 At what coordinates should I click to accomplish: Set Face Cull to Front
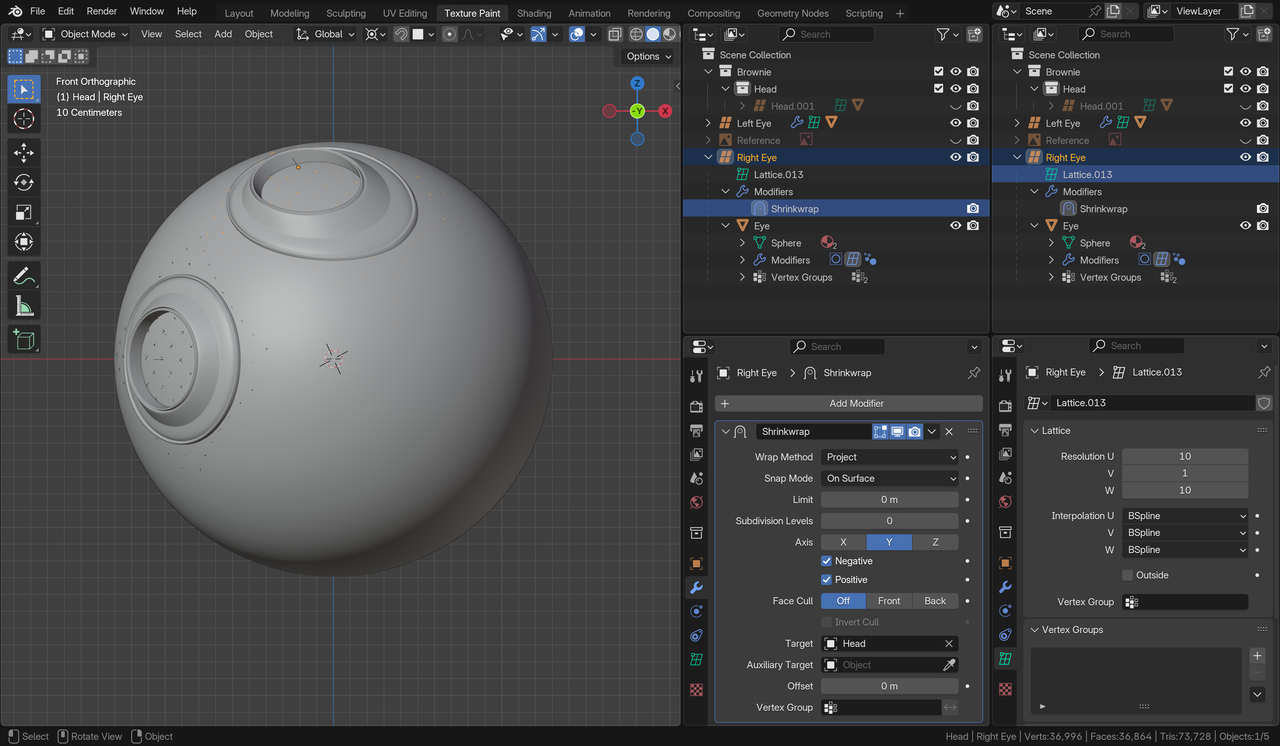pyautogui.click(x=889, y=601)
